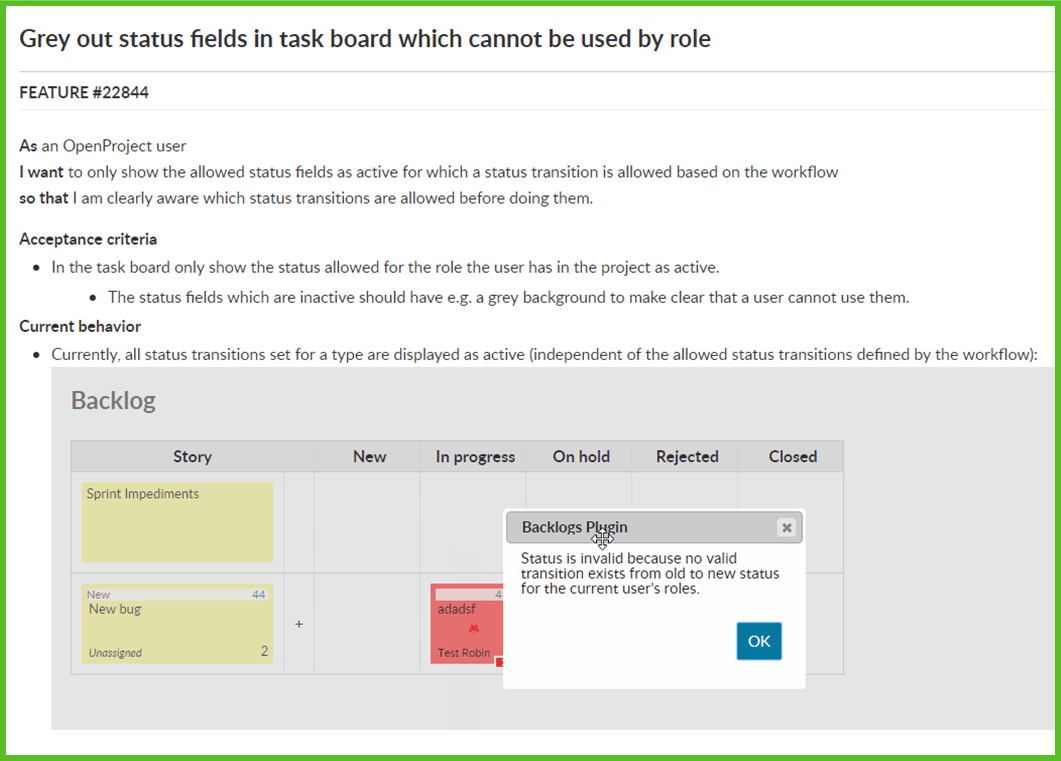Click OK in the Backlogs Plugin dialog
1061x761 pixels.
pos(758,641)
